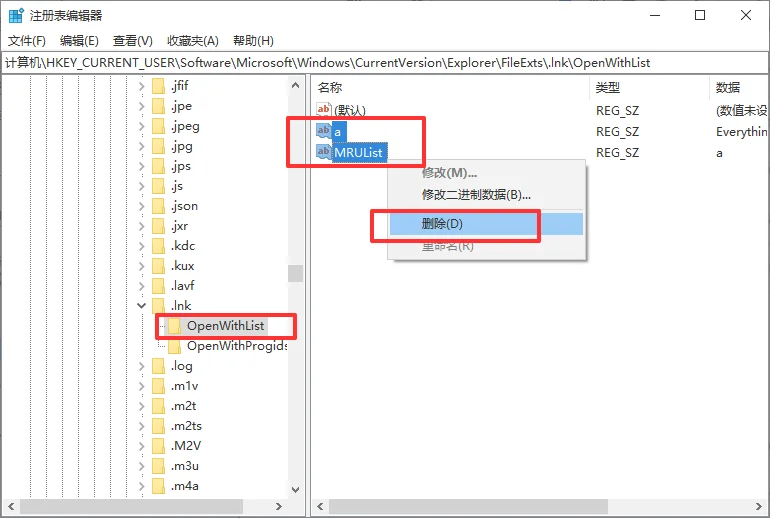Click the 名称 column header
This screenshot has height=518, width=770.
[450, 87]
